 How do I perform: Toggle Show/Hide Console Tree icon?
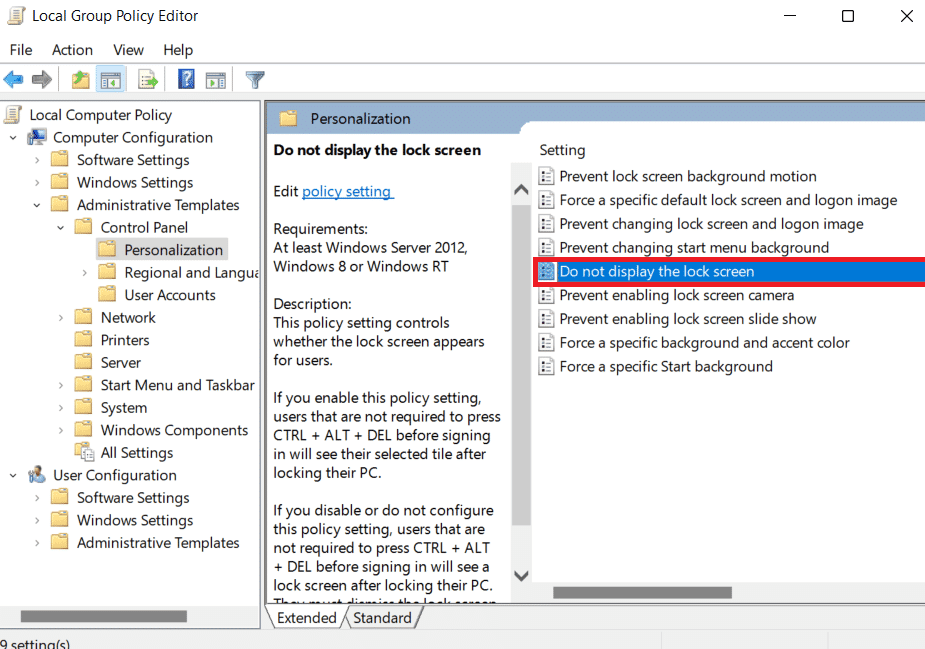pyautogui.click(x=110, y=79)
